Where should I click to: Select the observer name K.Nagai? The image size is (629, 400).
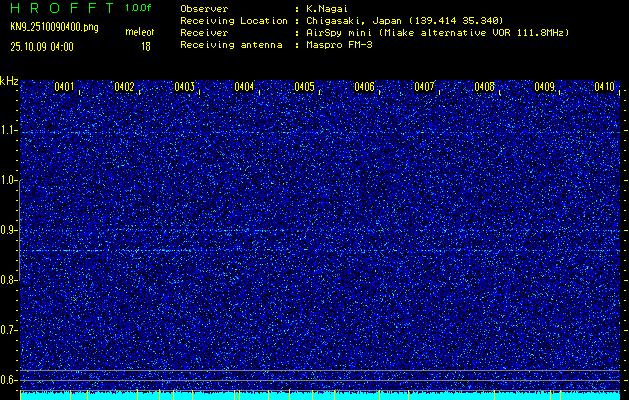327,8
